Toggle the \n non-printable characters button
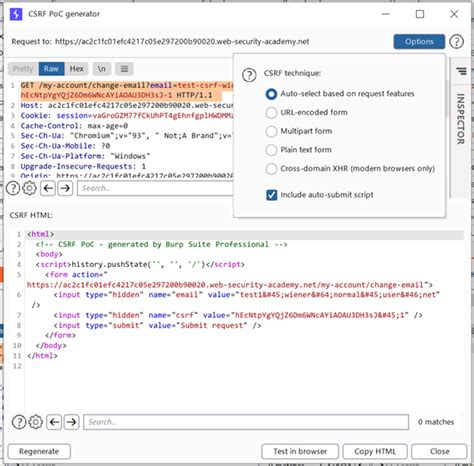Image resolution: width=474 pixels, height=466 pixels. coord(102,69)
